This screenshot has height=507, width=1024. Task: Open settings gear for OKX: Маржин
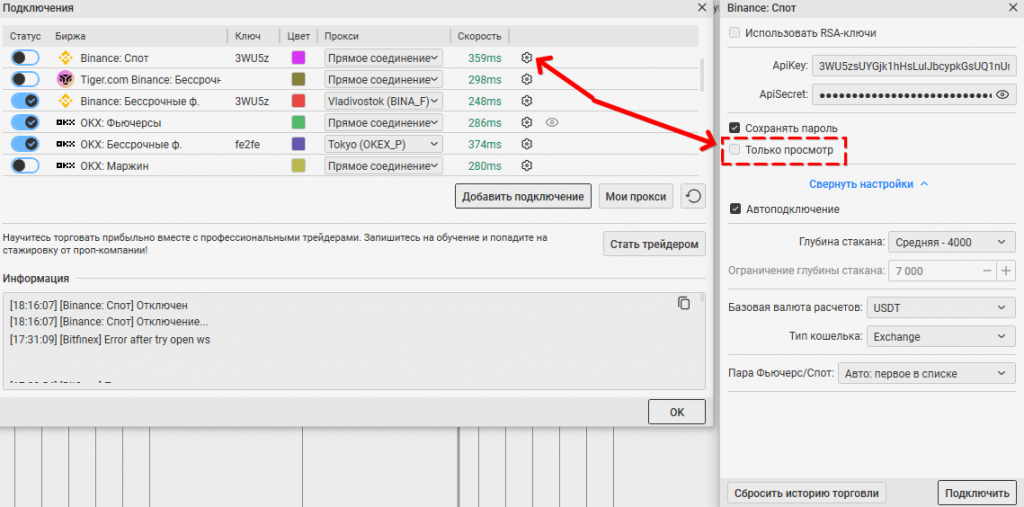(x=526, y=165)
